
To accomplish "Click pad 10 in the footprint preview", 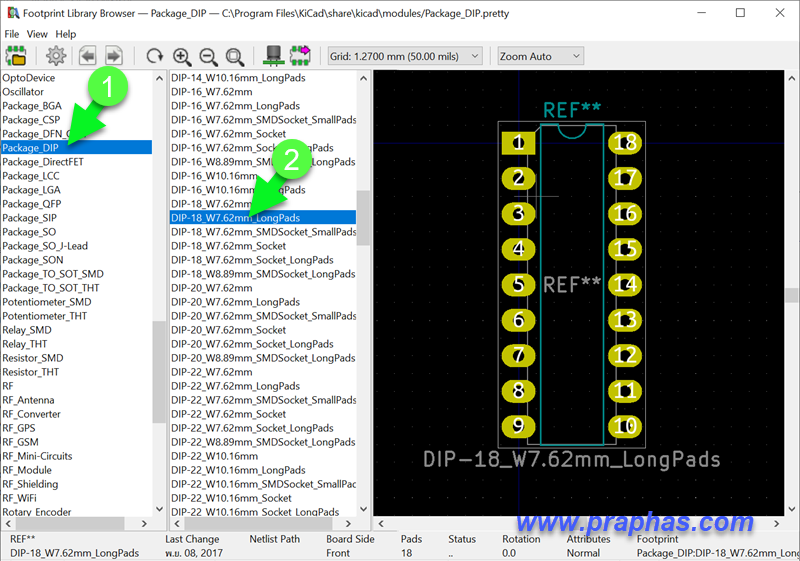I will click(625, 426).
